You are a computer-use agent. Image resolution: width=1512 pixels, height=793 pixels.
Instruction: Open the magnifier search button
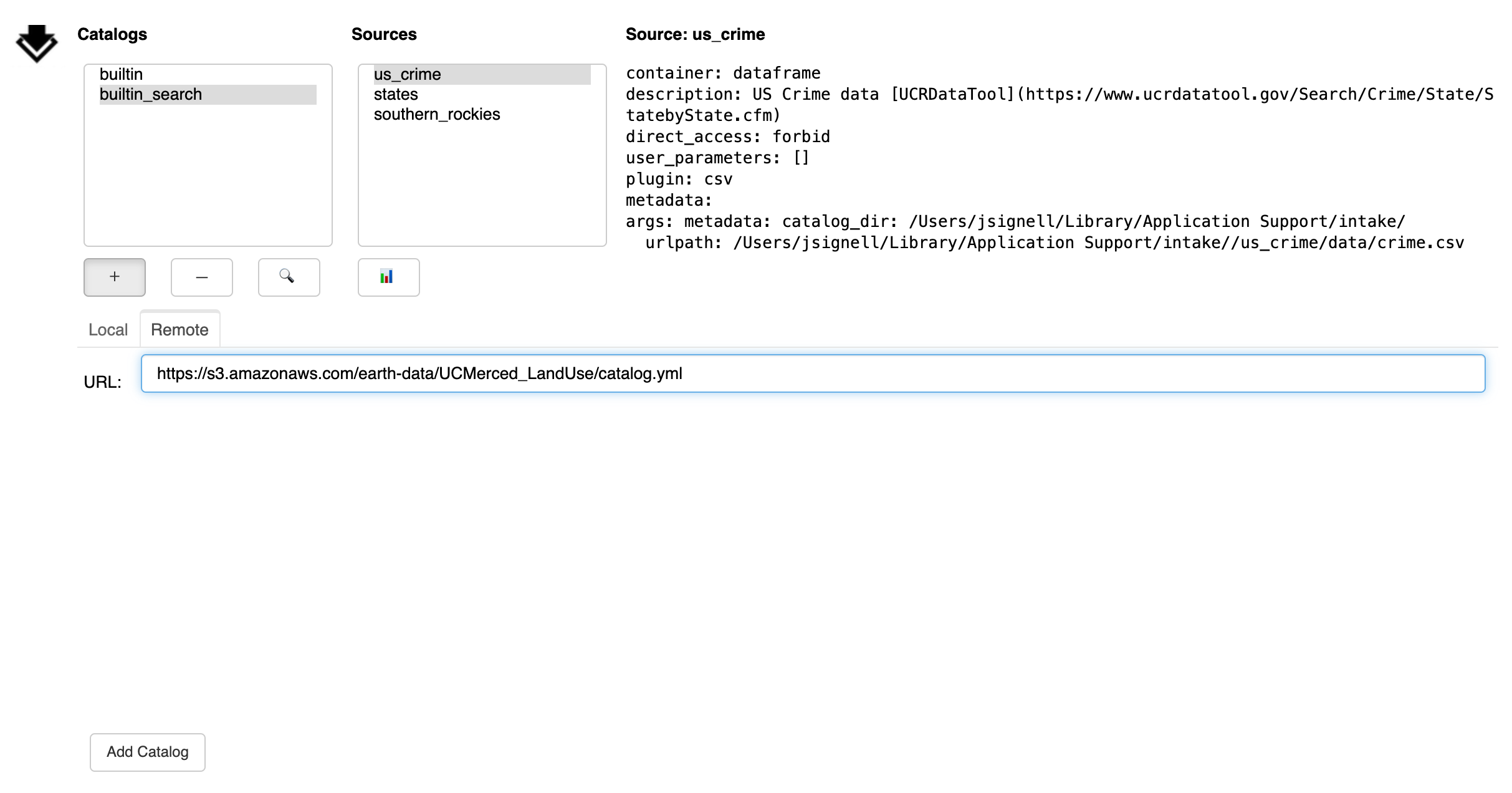click(289, 277)
